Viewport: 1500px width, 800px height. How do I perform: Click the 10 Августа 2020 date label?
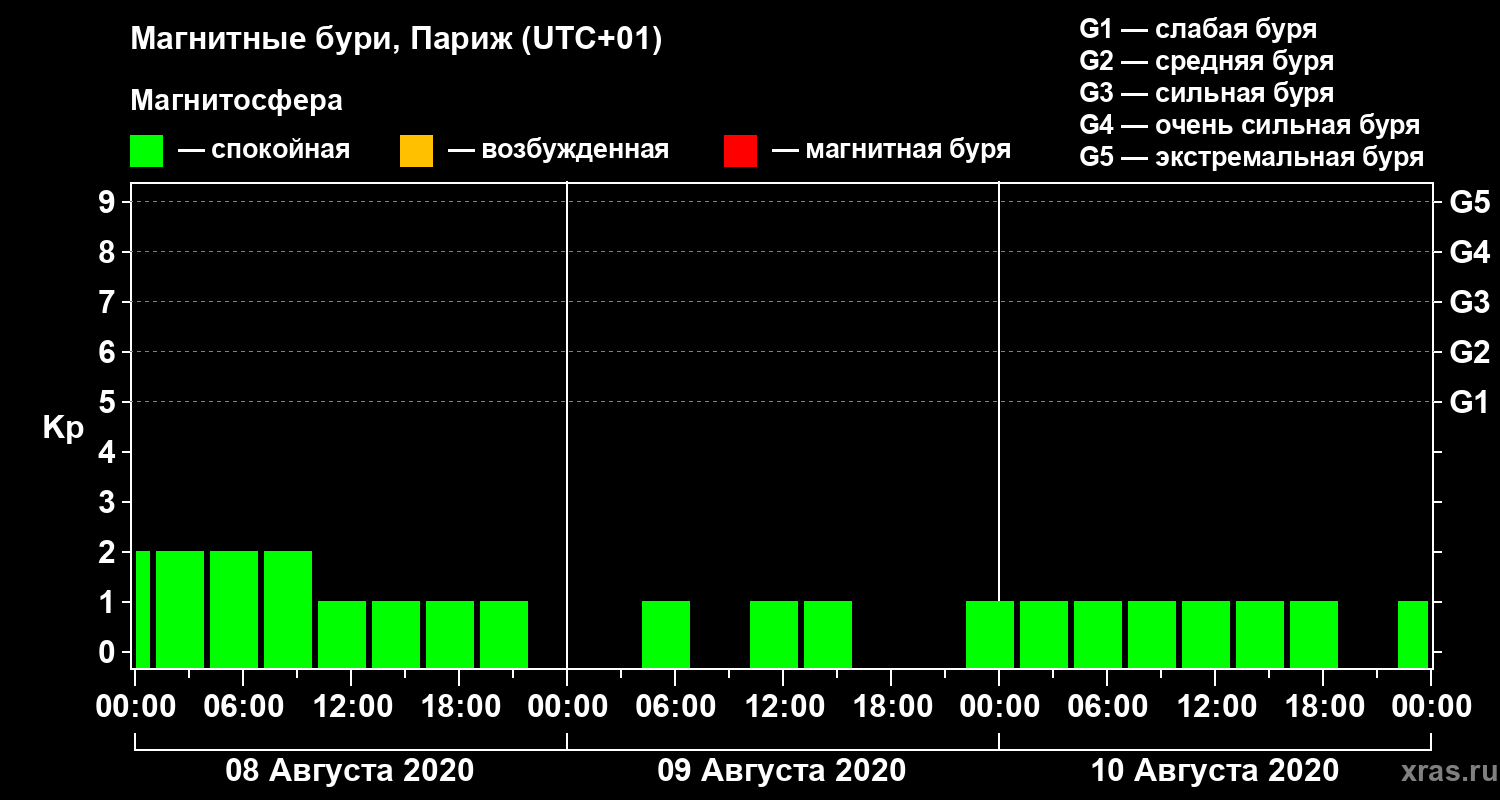click(1215, 771)
